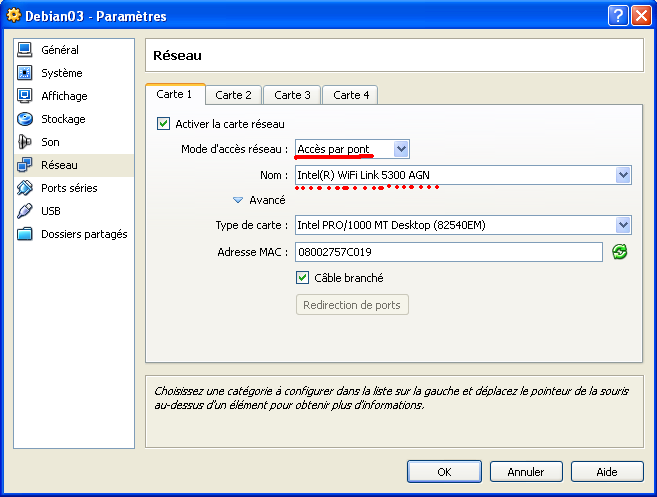Switch to the Carte 4 tab
657x497 pixels.
click(351, 95)
